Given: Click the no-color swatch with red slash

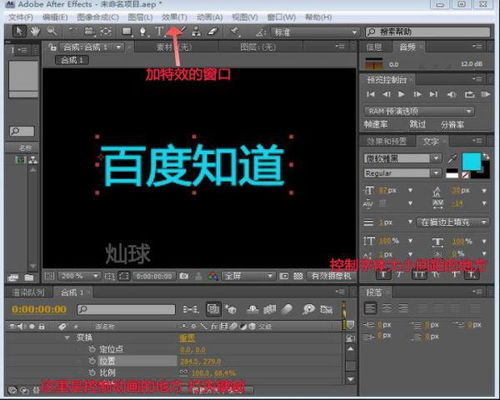Looking at the screenshot, I should click(466, 175).
